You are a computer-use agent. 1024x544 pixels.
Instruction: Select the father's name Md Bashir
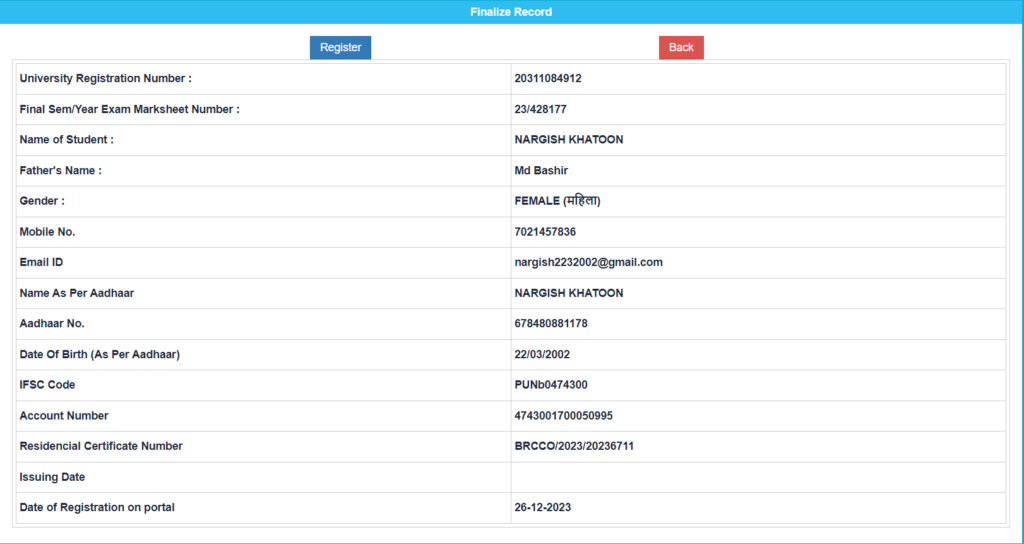tap(541, 171)
